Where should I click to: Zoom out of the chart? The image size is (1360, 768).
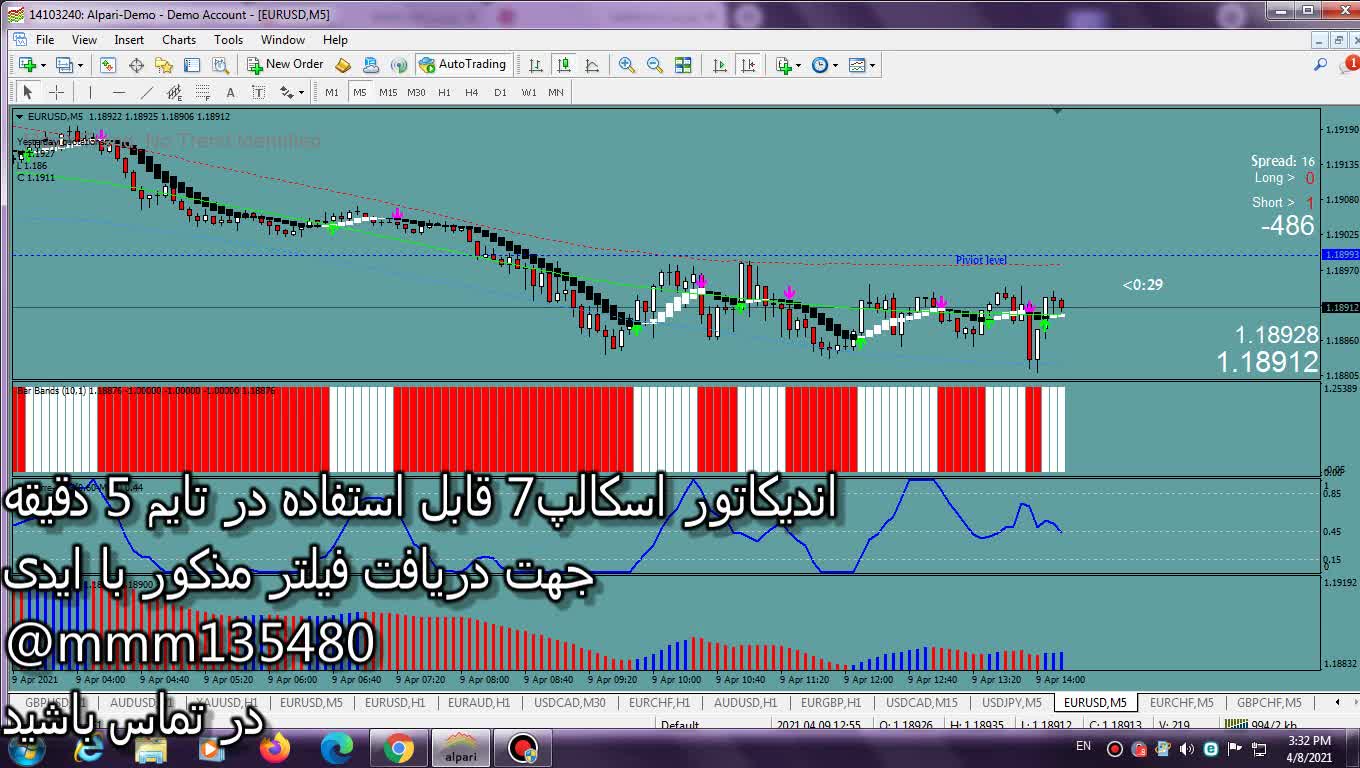(655, 65)
